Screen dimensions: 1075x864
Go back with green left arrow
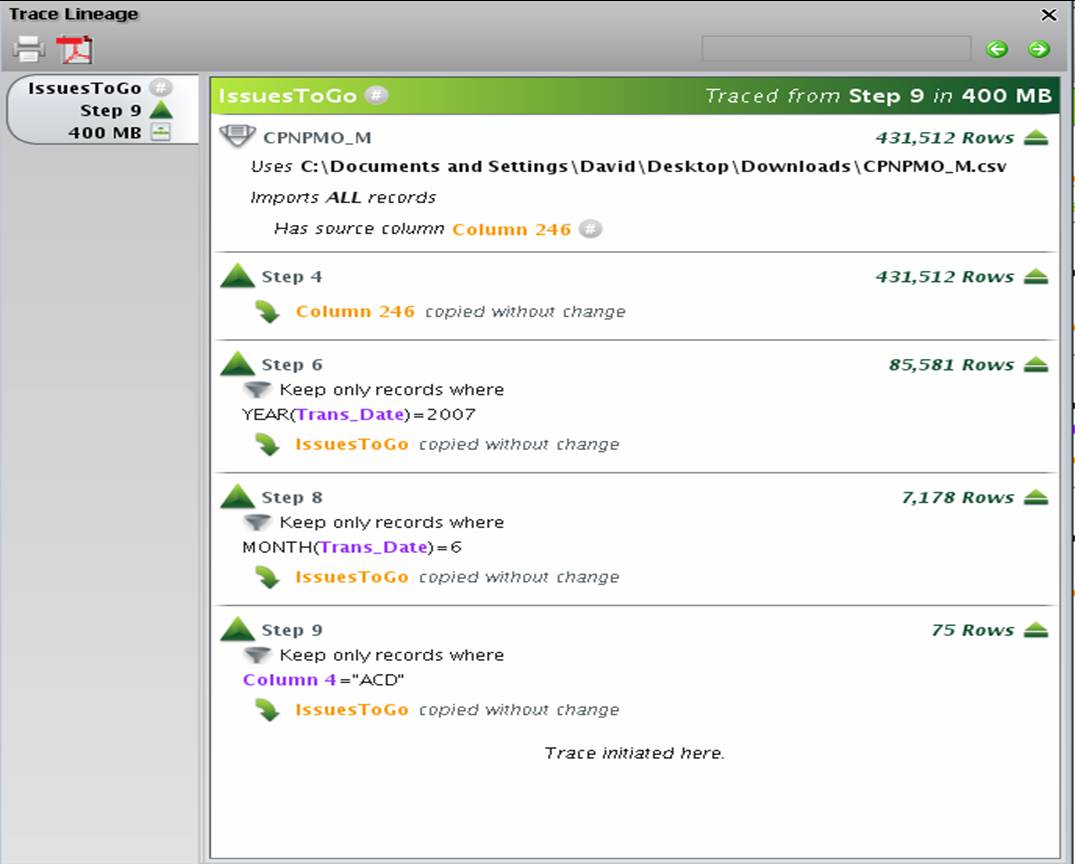click(x=997, y=49)
